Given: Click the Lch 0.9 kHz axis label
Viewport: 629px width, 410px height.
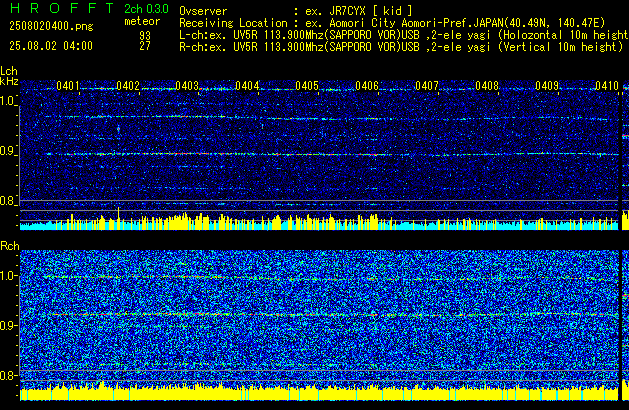Looking at the screenshot, I should coord(8,151).
